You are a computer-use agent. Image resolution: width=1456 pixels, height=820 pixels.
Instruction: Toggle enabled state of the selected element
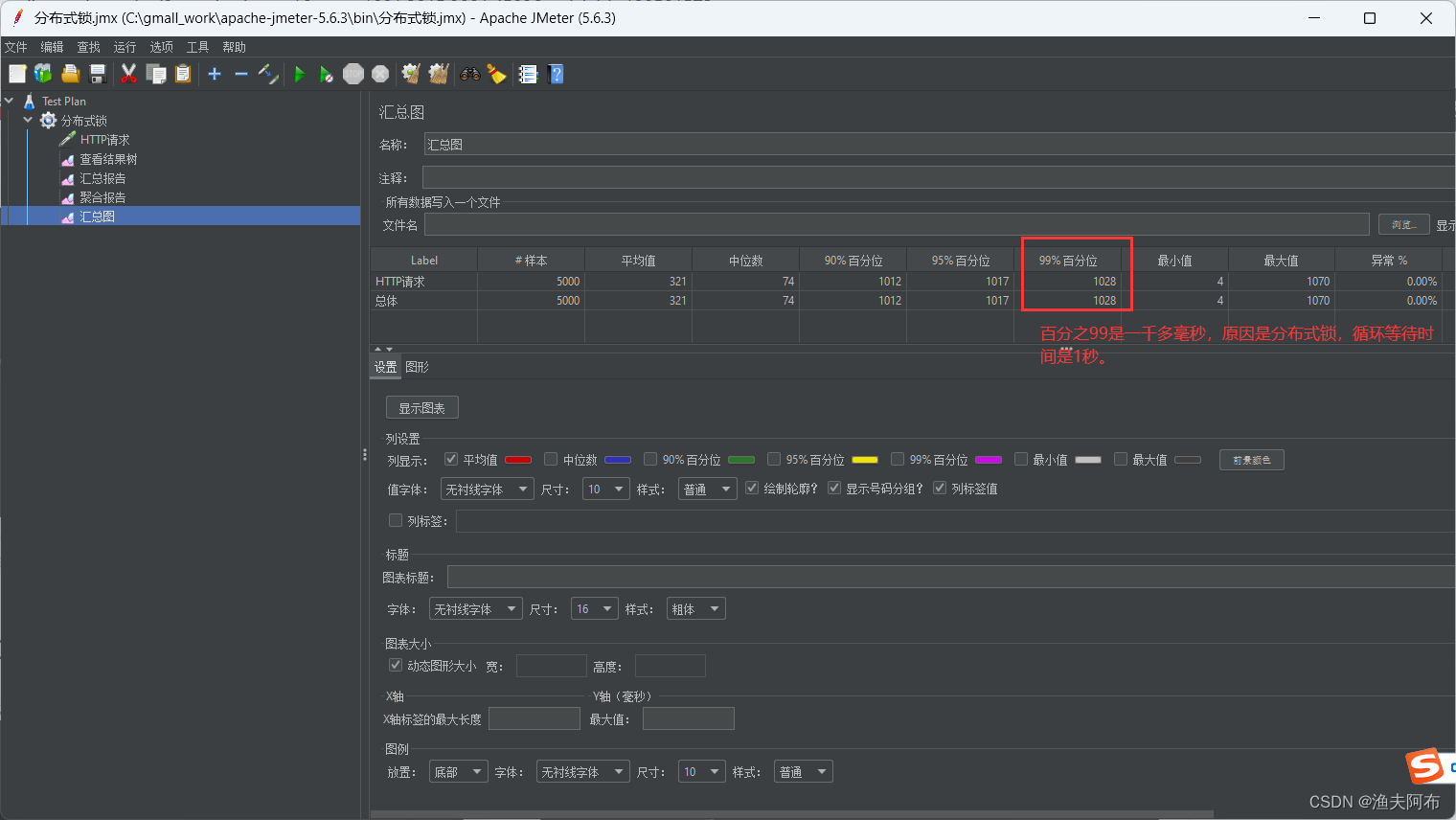[268, 74]
